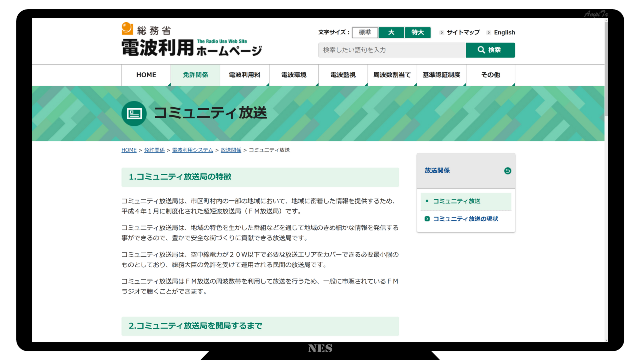Open コミュニティ放送の現状 in the sidebar
This screenshot has height=360, width=640.
(x=465, y=219)
